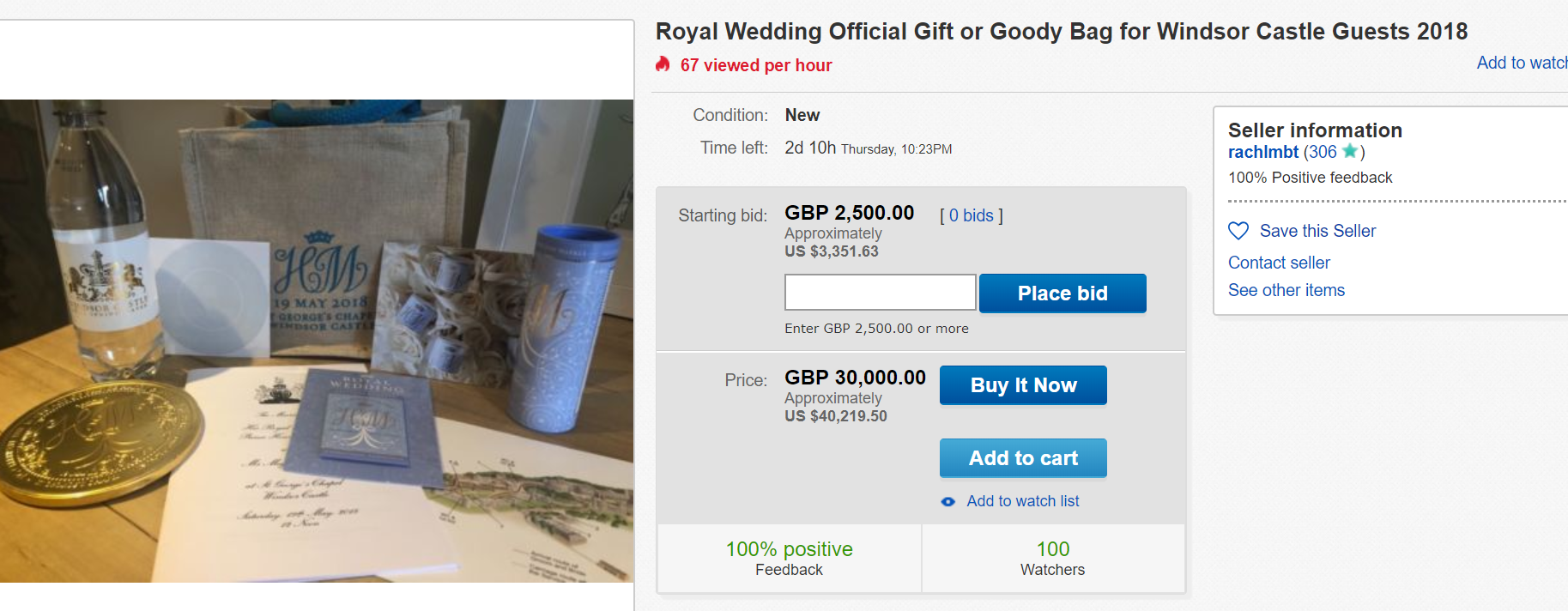Viewport: 1568px width, 611px height.
Task: Select the Save this Seller link
Action: point(1317,231)
